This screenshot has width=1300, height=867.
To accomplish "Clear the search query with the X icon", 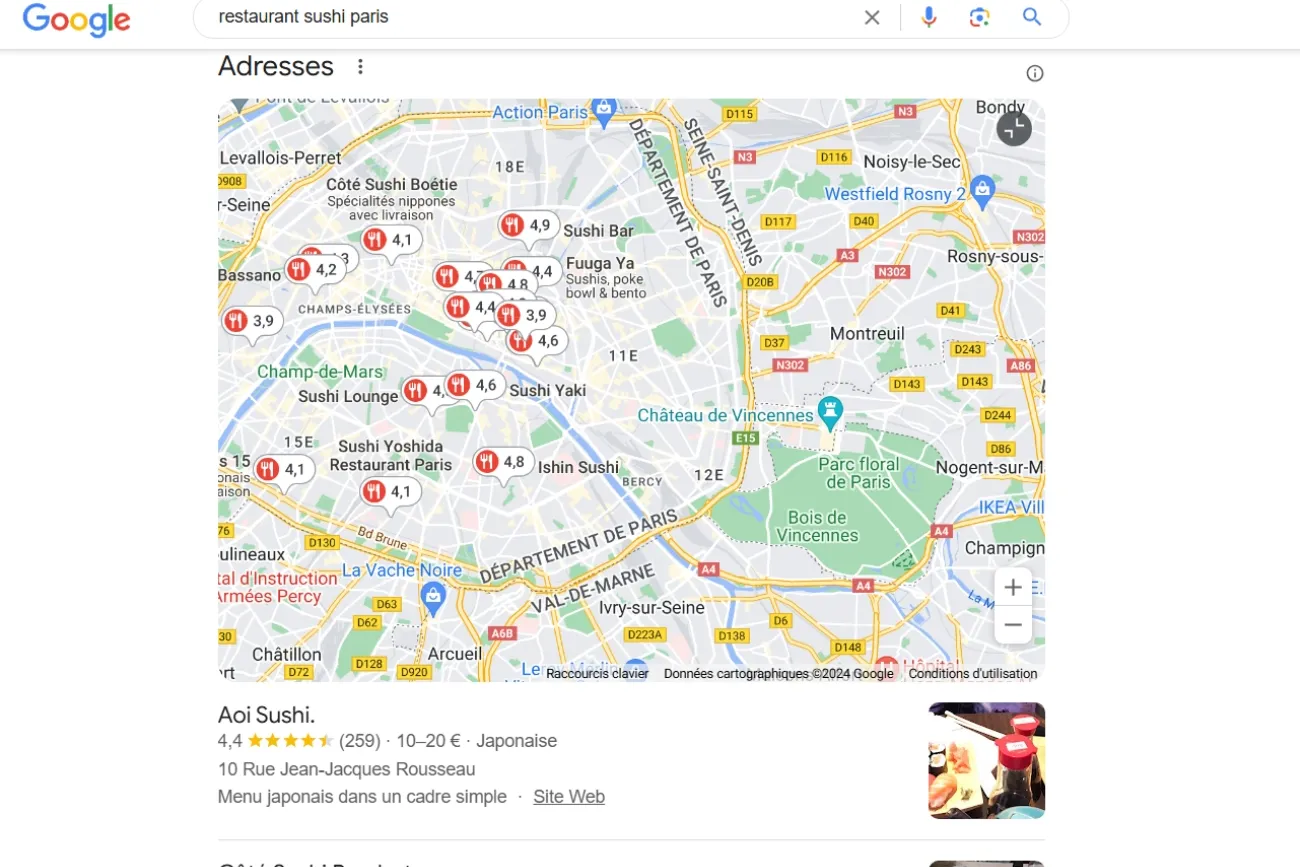I will coord(872,17).
